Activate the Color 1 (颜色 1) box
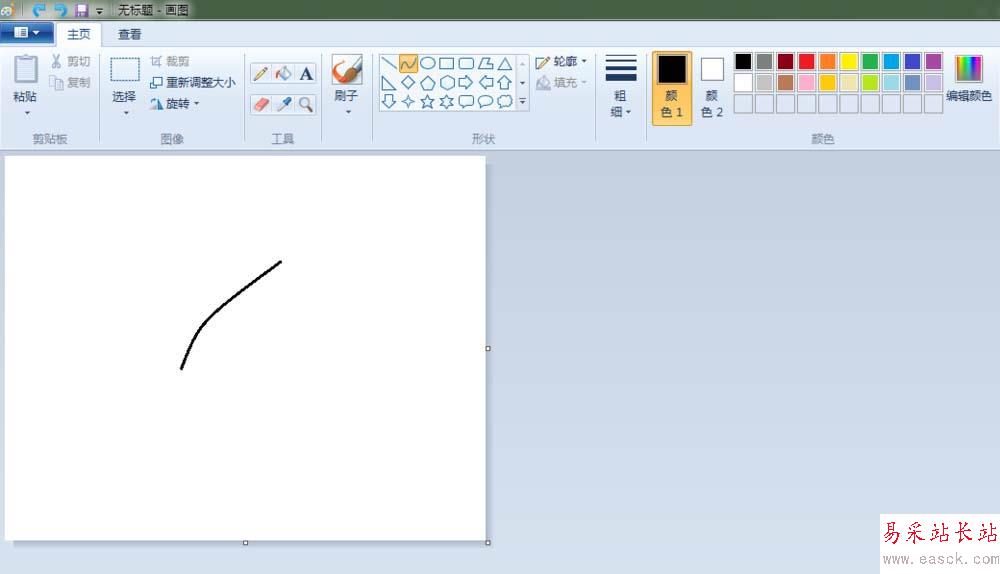1000x574 pixels. (x=672, y=88)
